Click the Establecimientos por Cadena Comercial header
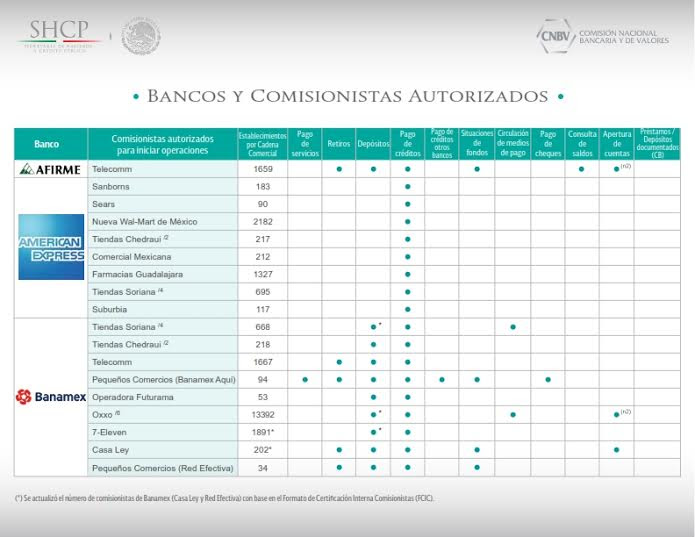This screenshot has width=695, height=537. tap(263, 144)
